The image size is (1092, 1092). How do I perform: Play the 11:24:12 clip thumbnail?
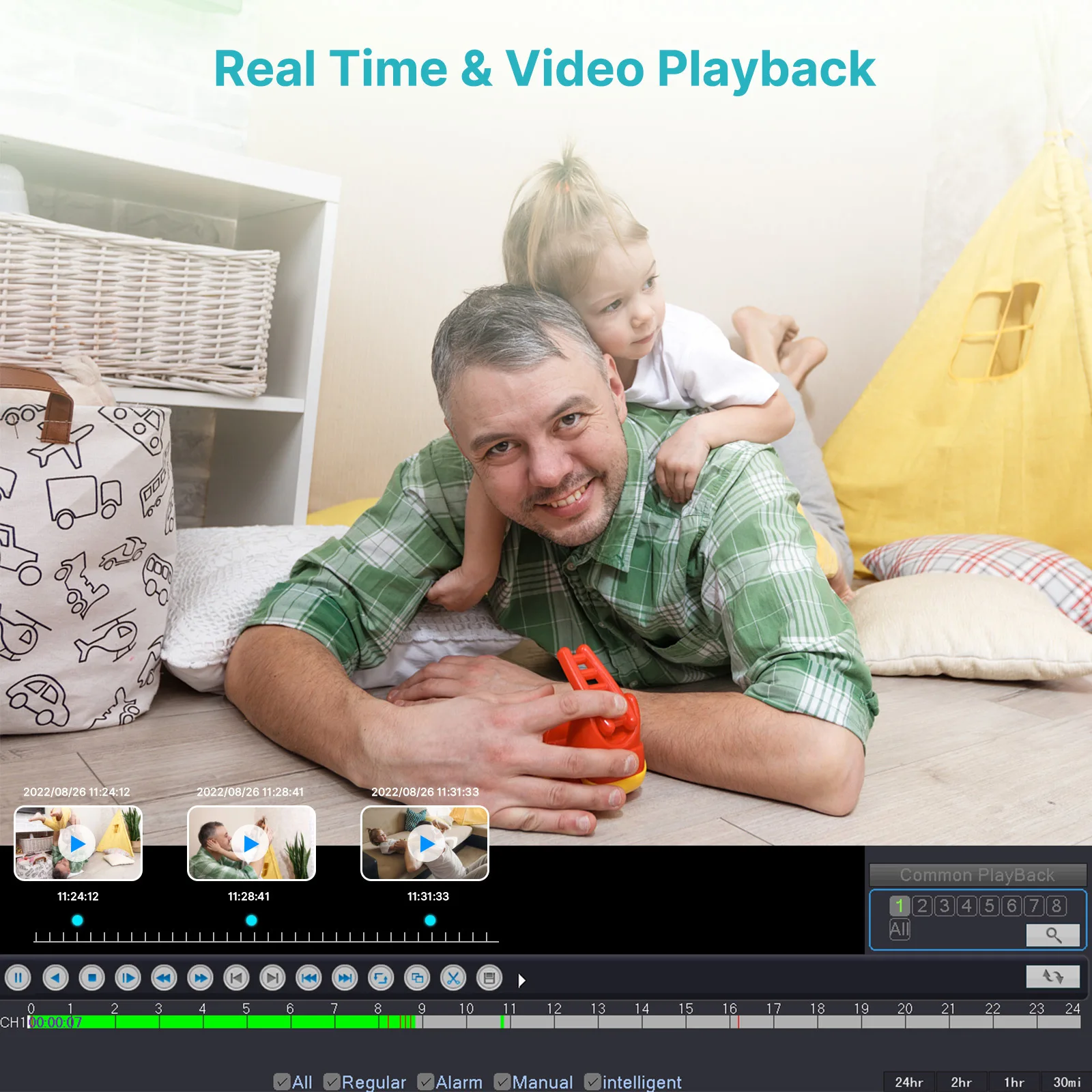pos(78,844)
